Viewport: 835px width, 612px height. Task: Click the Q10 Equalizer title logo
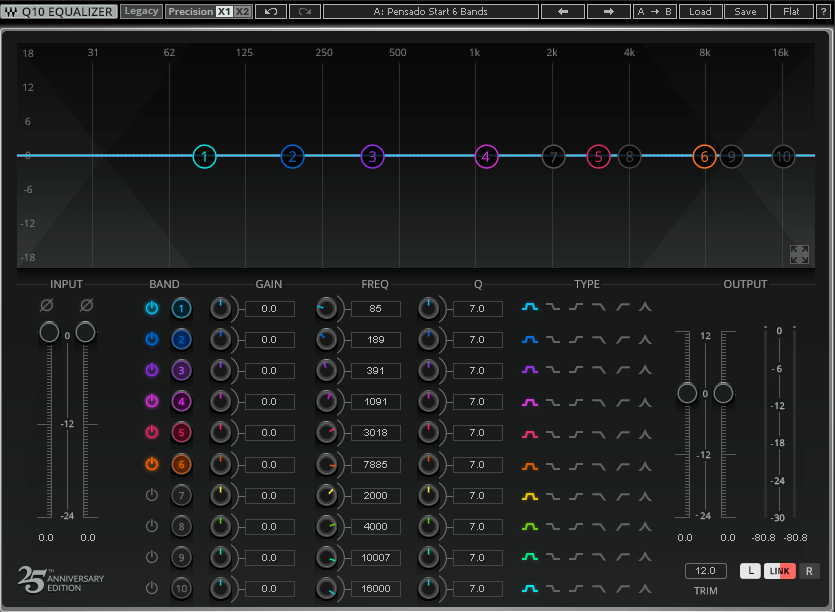pos(59,11)
